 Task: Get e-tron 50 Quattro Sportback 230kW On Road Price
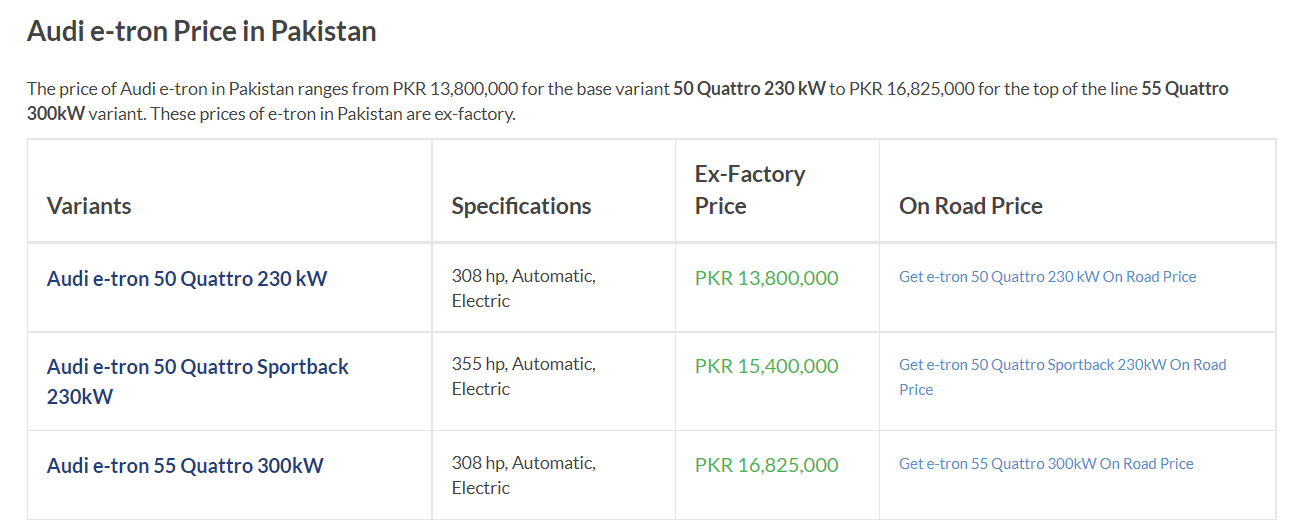tap(1062, 377)
